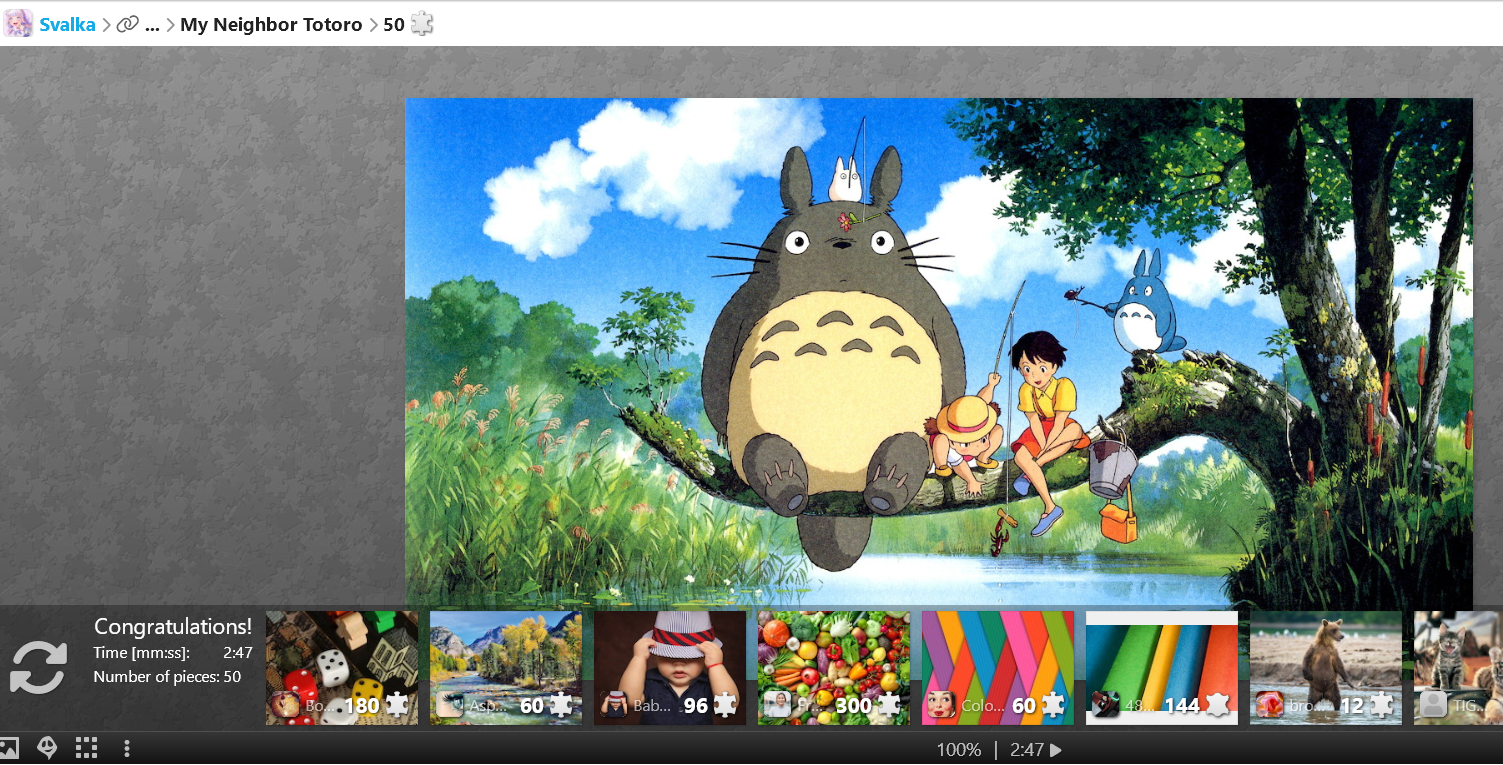1503x765 pixels.
Task: Click the puzzle piece icon beside 180
Action: click(397, 705)
